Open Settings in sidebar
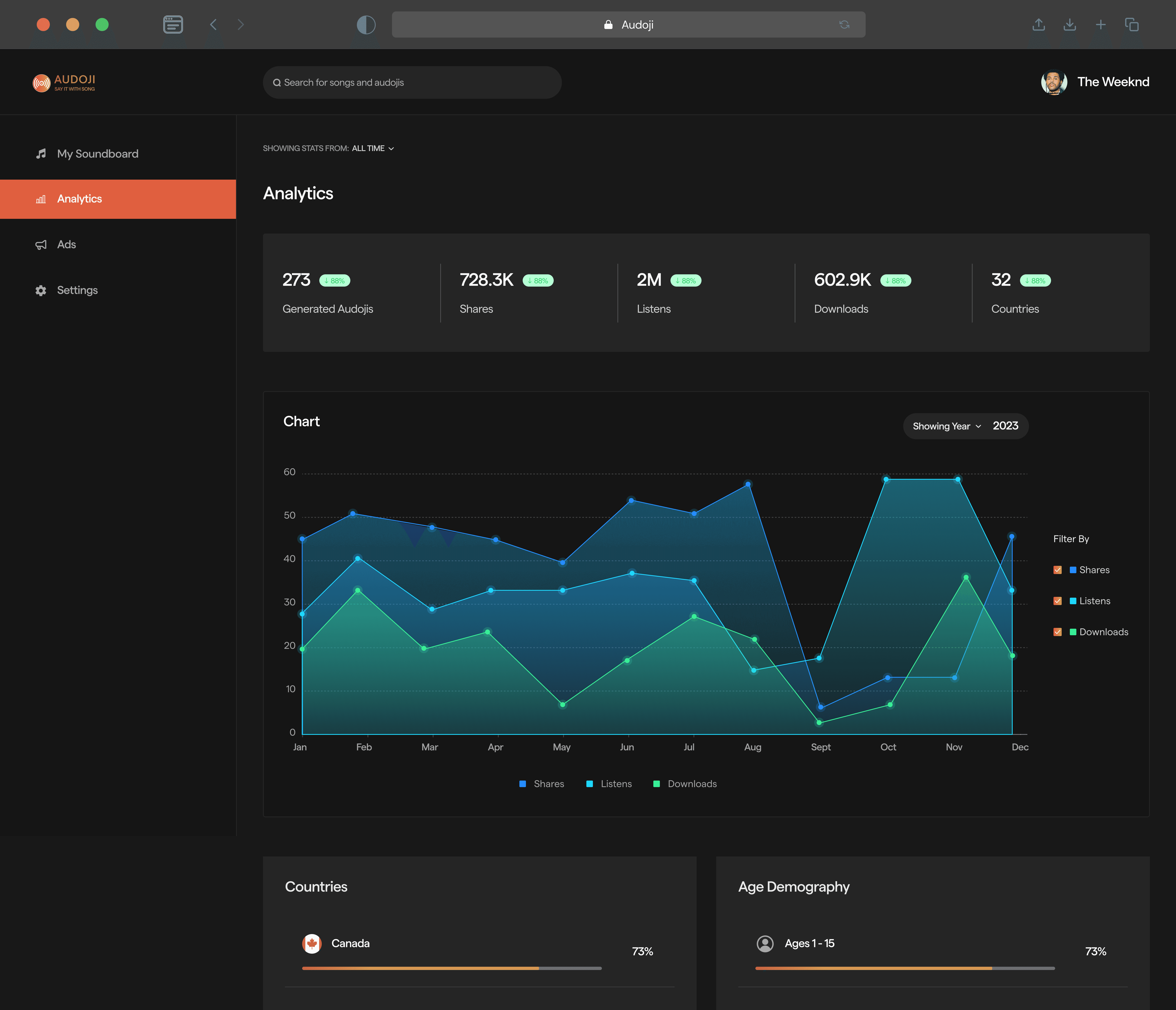1176x1010 pixels. (118, 290)
